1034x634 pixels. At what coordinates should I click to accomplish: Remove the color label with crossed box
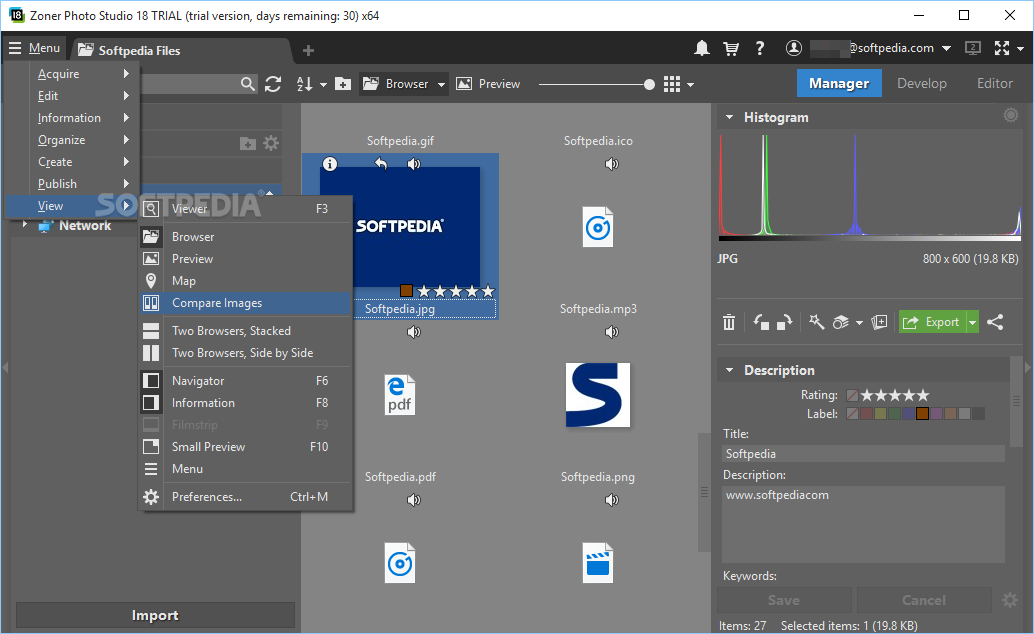coord(852,414)
